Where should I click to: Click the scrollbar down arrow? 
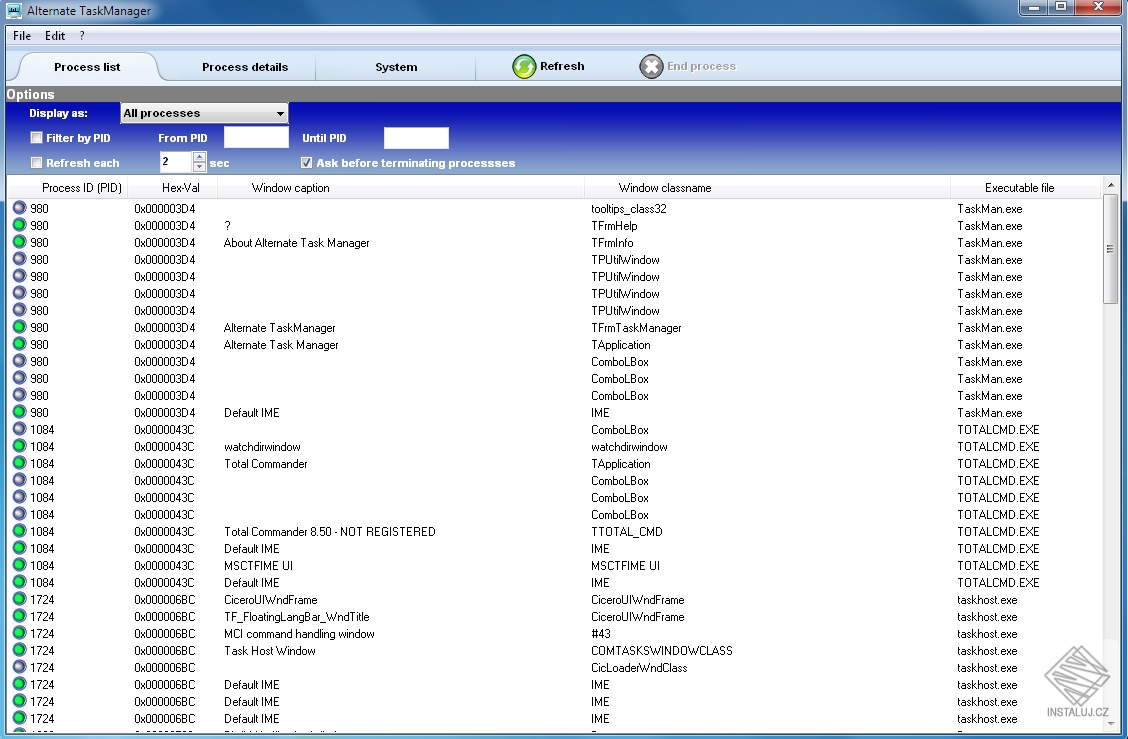pos(1110,723)
